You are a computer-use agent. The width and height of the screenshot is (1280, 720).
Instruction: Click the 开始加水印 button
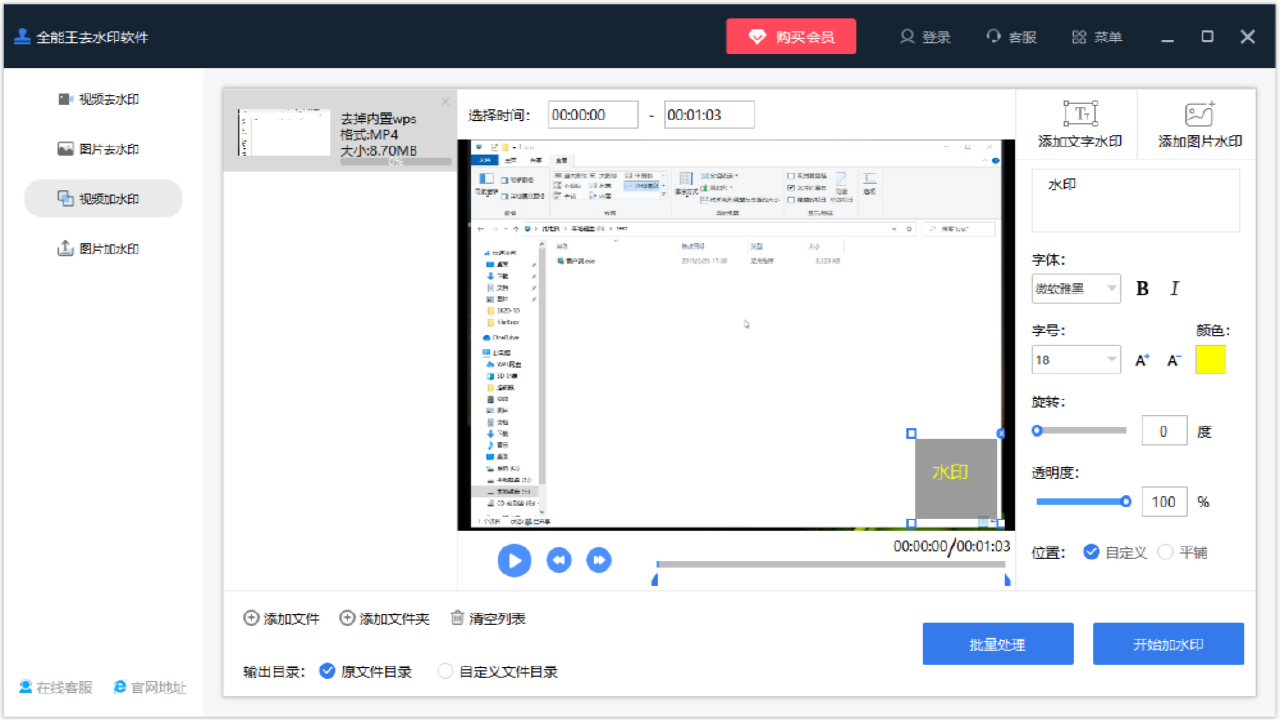pyautogui.click(x=1168, y=643)
